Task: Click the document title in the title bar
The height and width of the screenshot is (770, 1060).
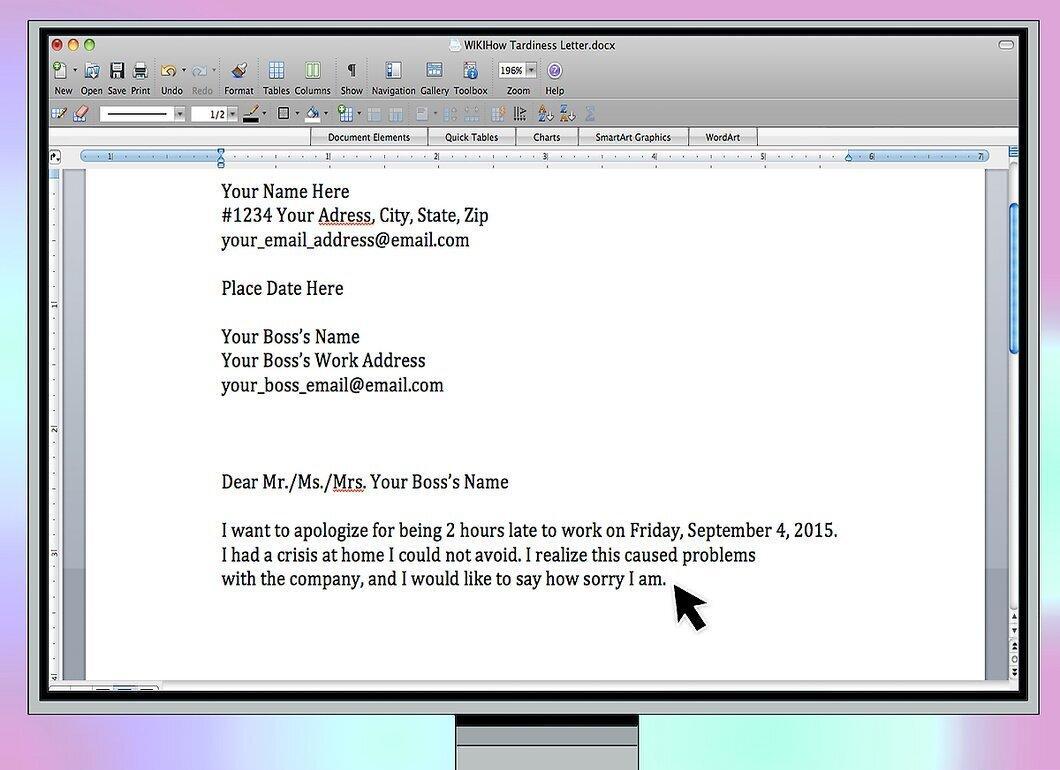Action: coord(539,45)
